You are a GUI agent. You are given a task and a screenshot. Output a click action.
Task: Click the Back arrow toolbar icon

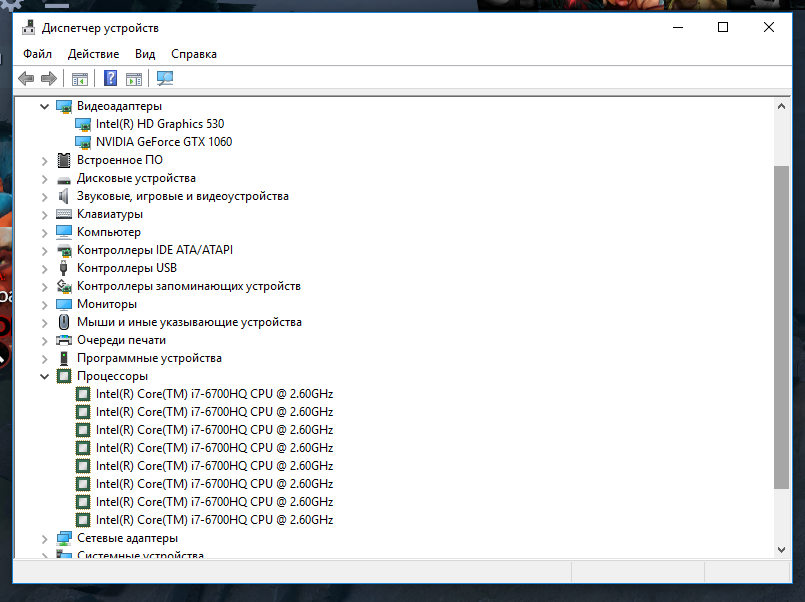click(x=26, y=79)
